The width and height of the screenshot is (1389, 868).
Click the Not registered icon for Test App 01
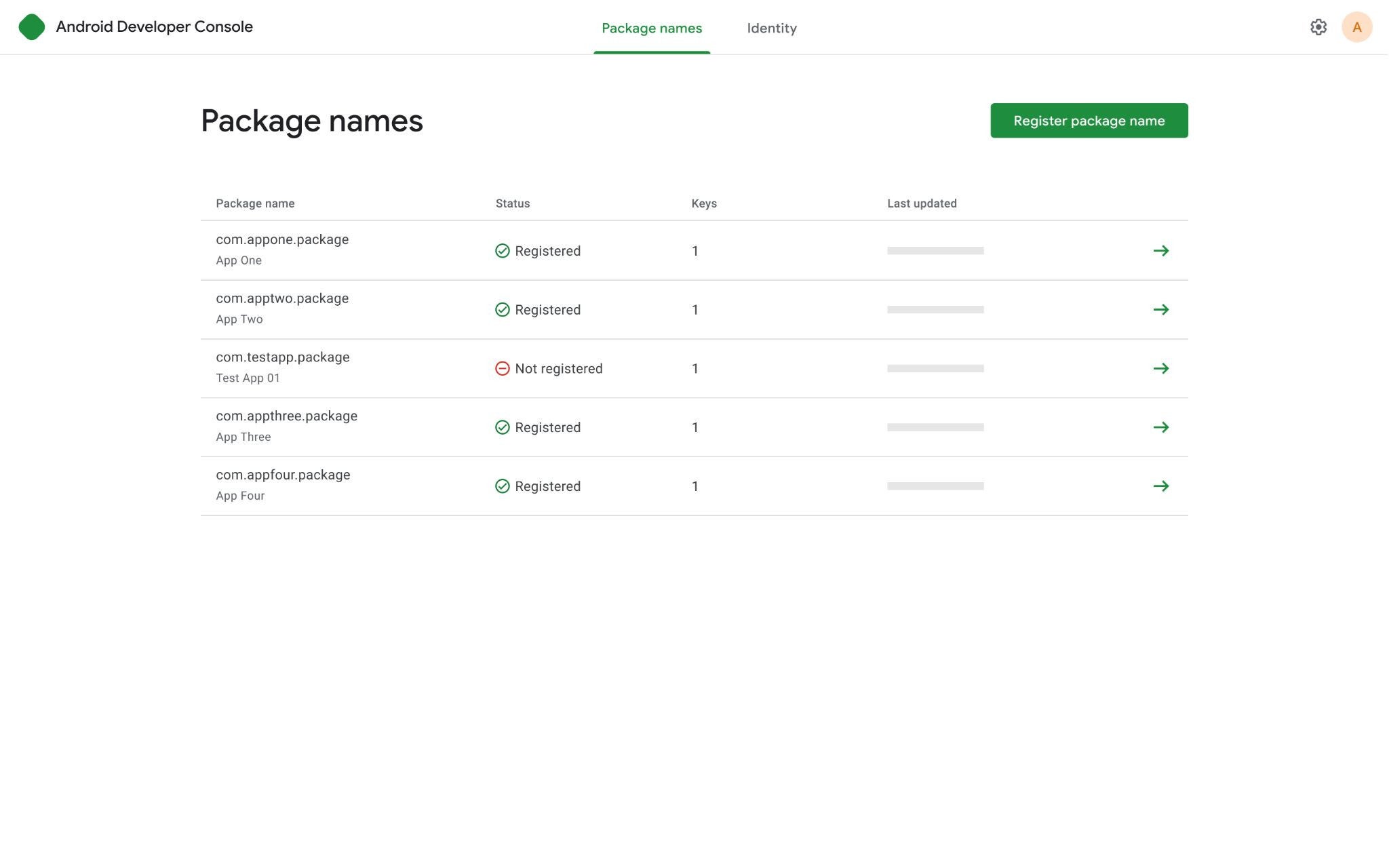click(502, 368)
